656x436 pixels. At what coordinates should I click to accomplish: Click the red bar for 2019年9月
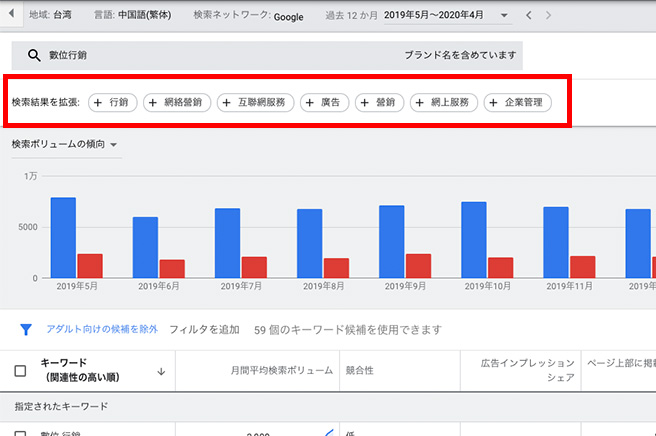[418, 266]
